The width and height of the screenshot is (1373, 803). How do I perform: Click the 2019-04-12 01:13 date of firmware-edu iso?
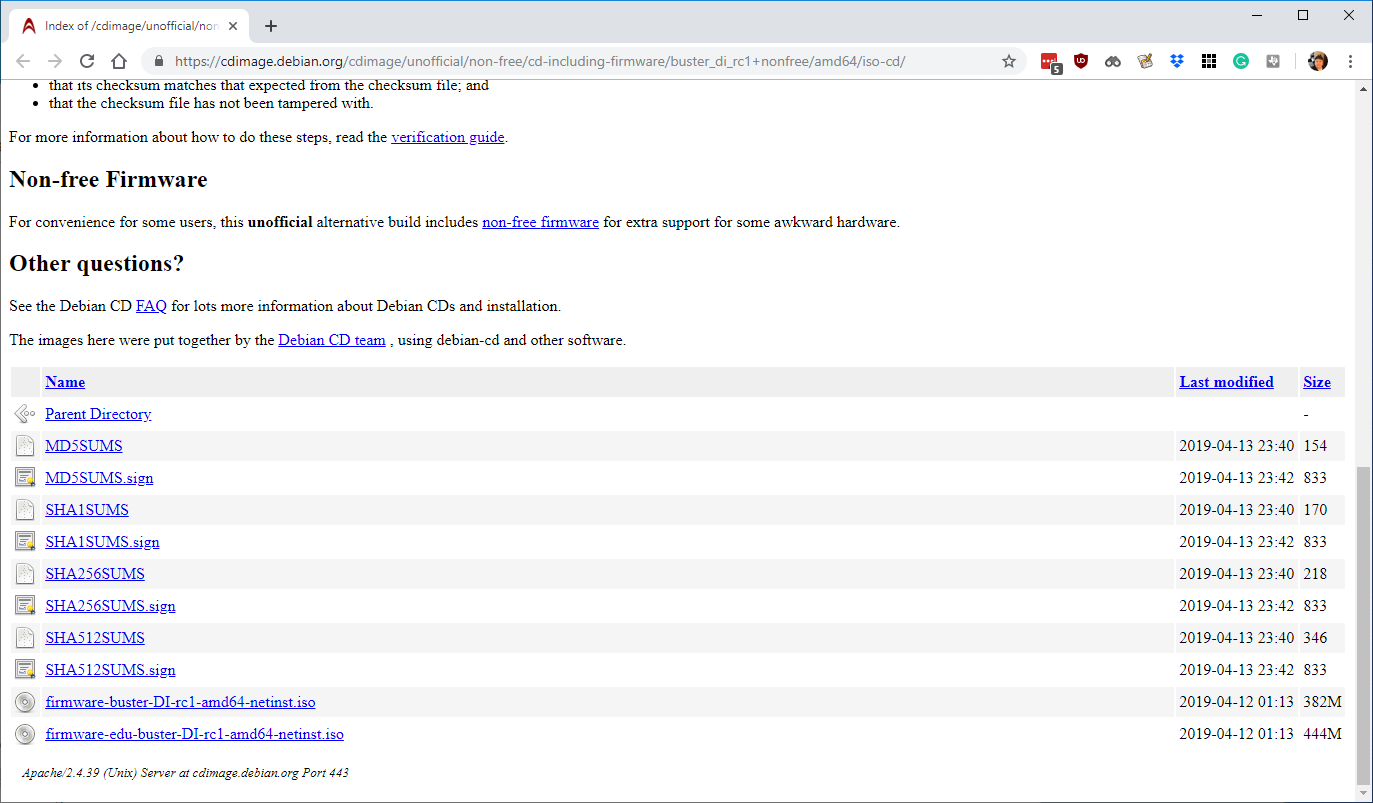click(x=1236, y=734)
